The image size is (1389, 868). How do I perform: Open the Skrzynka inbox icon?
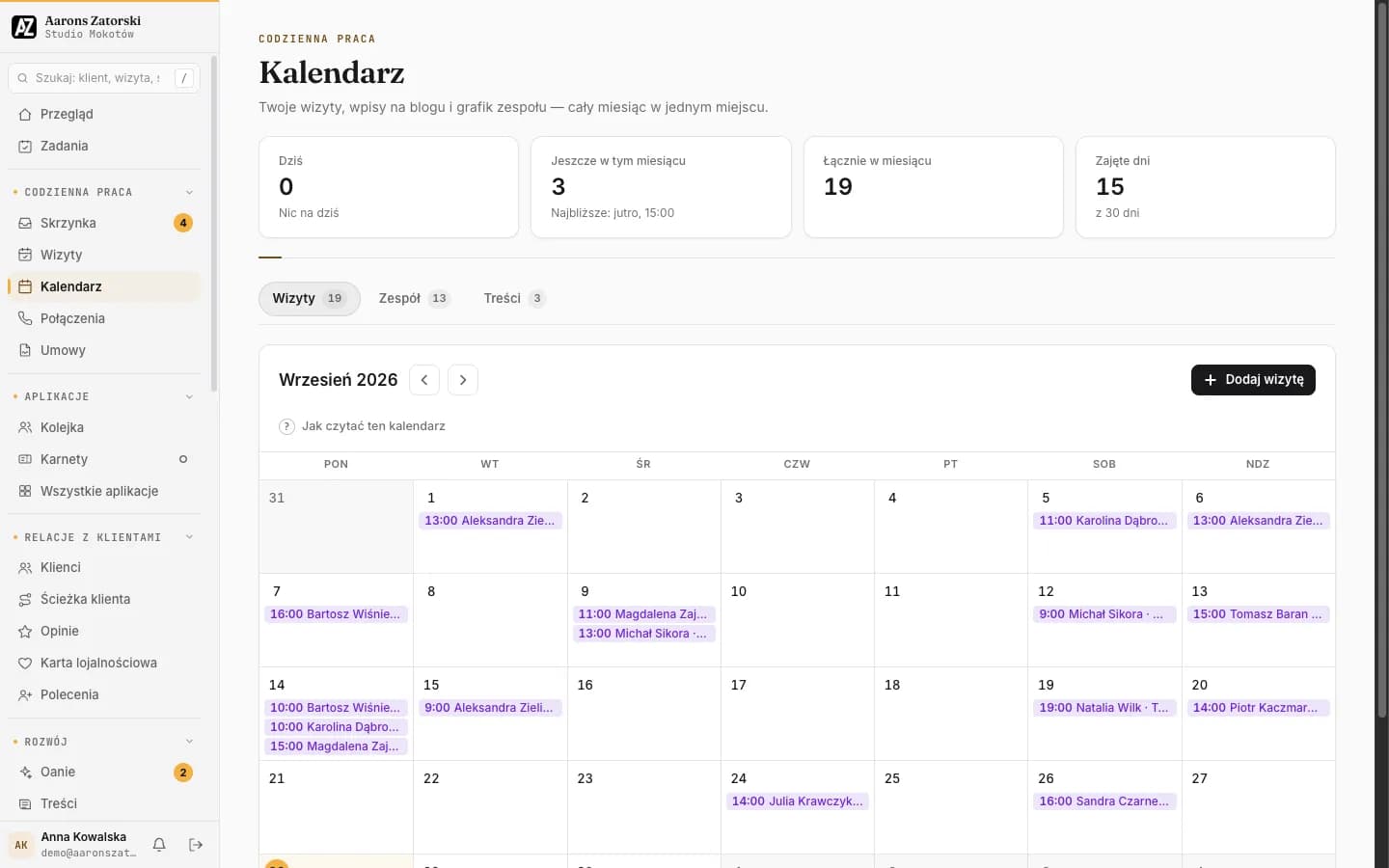point(25,223)
